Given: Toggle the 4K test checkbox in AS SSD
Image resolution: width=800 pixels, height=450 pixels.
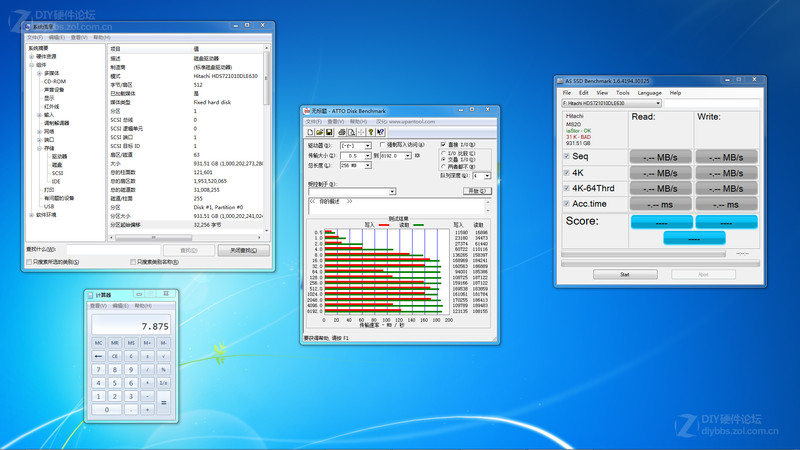Looking at the screenshot, I should [566, 173].
